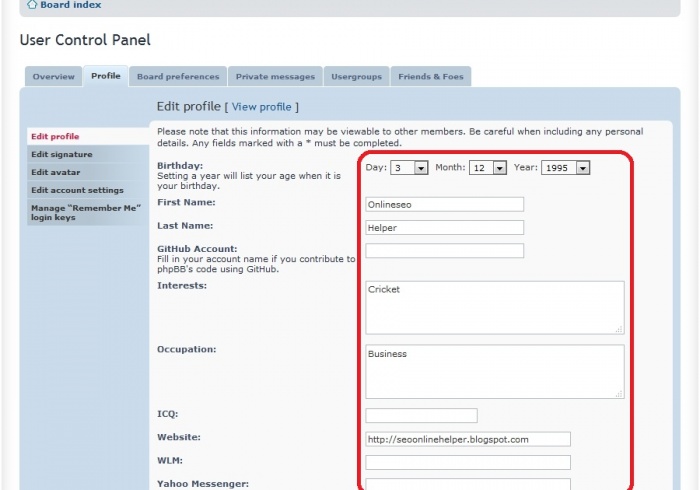Switch to the Overview tab
This screenshot has width=700, height=490.
[53, 77]
